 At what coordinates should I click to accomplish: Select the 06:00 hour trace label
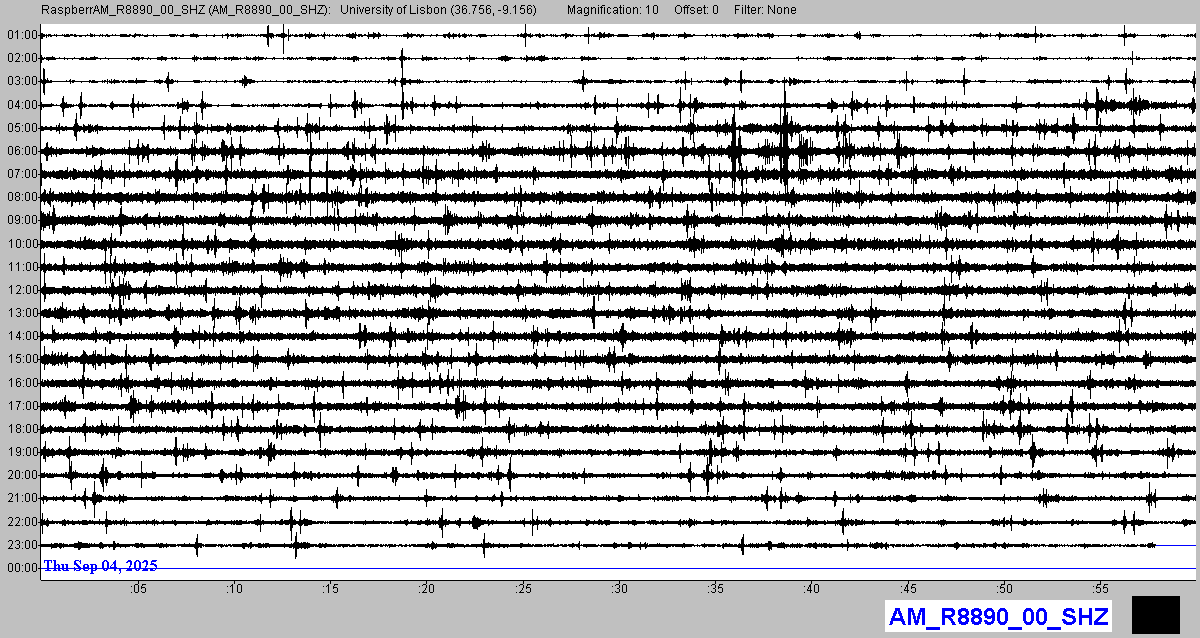pos(21,151)
